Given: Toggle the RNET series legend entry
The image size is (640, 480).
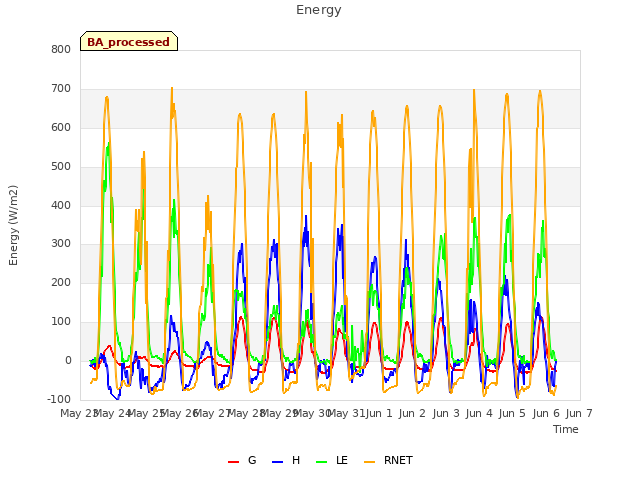Looking at the screenshot, I should point(388,460).
